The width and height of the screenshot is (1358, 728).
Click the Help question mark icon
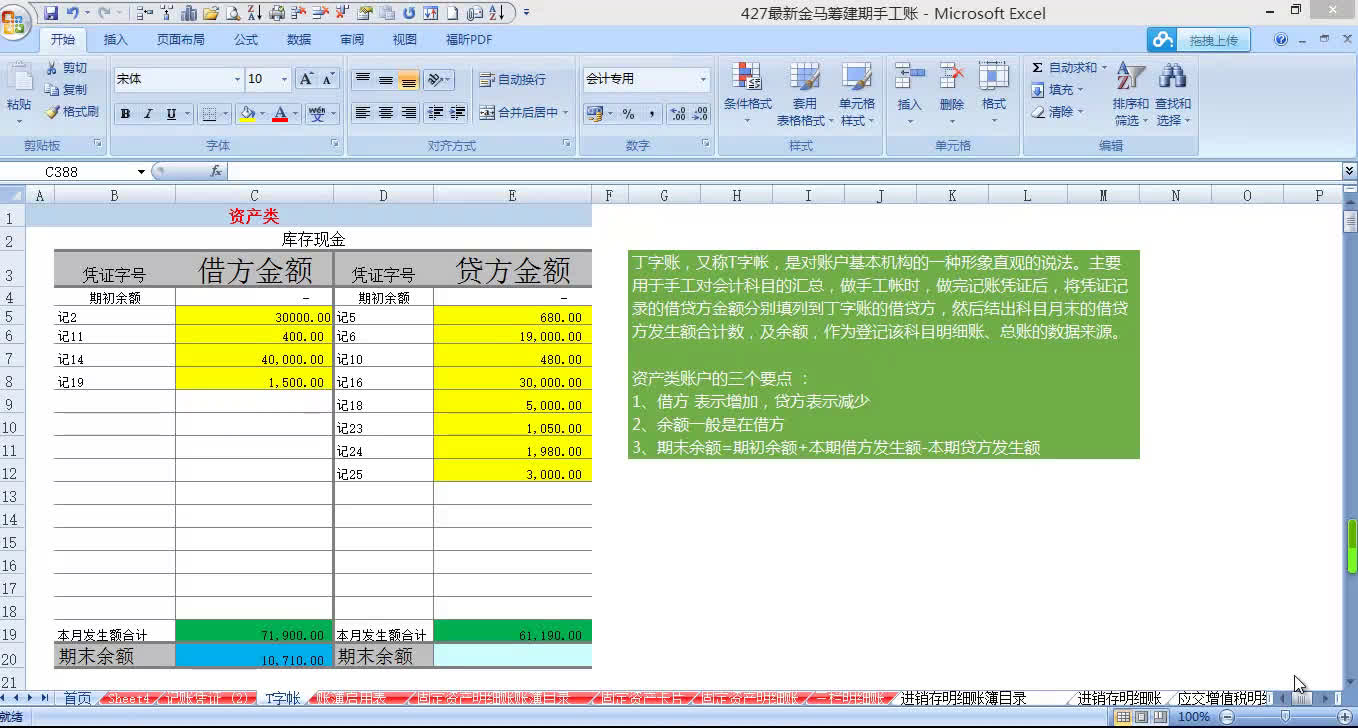(x=1281, y=39)
